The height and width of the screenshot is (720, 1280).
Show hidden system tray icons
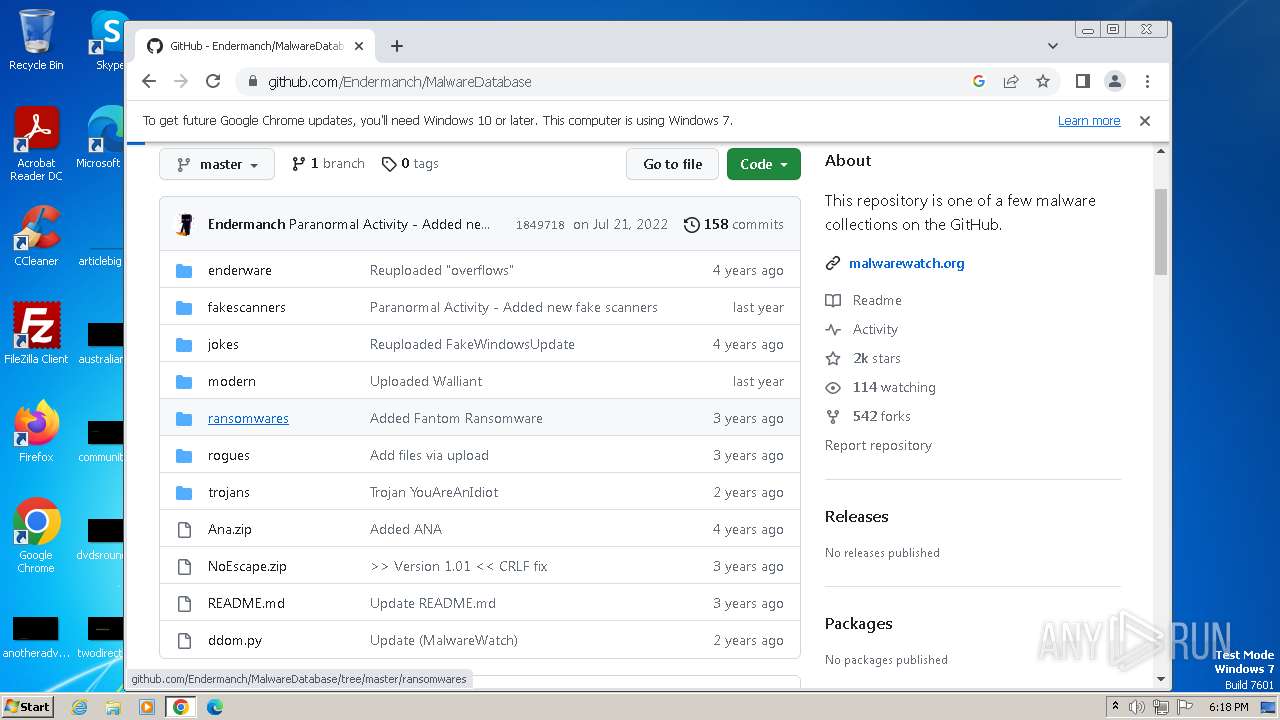pyautogui.click(x=1115, y=707)
